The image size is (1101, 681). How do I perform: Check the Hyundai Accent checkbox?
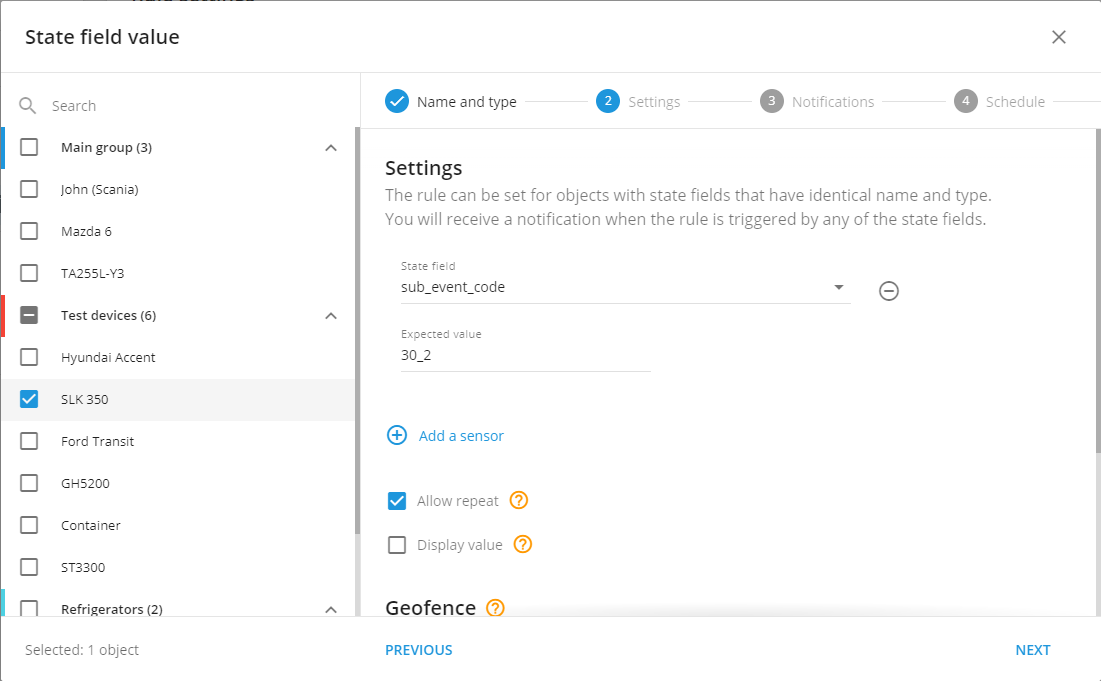pyautogui.click(x=29, y=357)
